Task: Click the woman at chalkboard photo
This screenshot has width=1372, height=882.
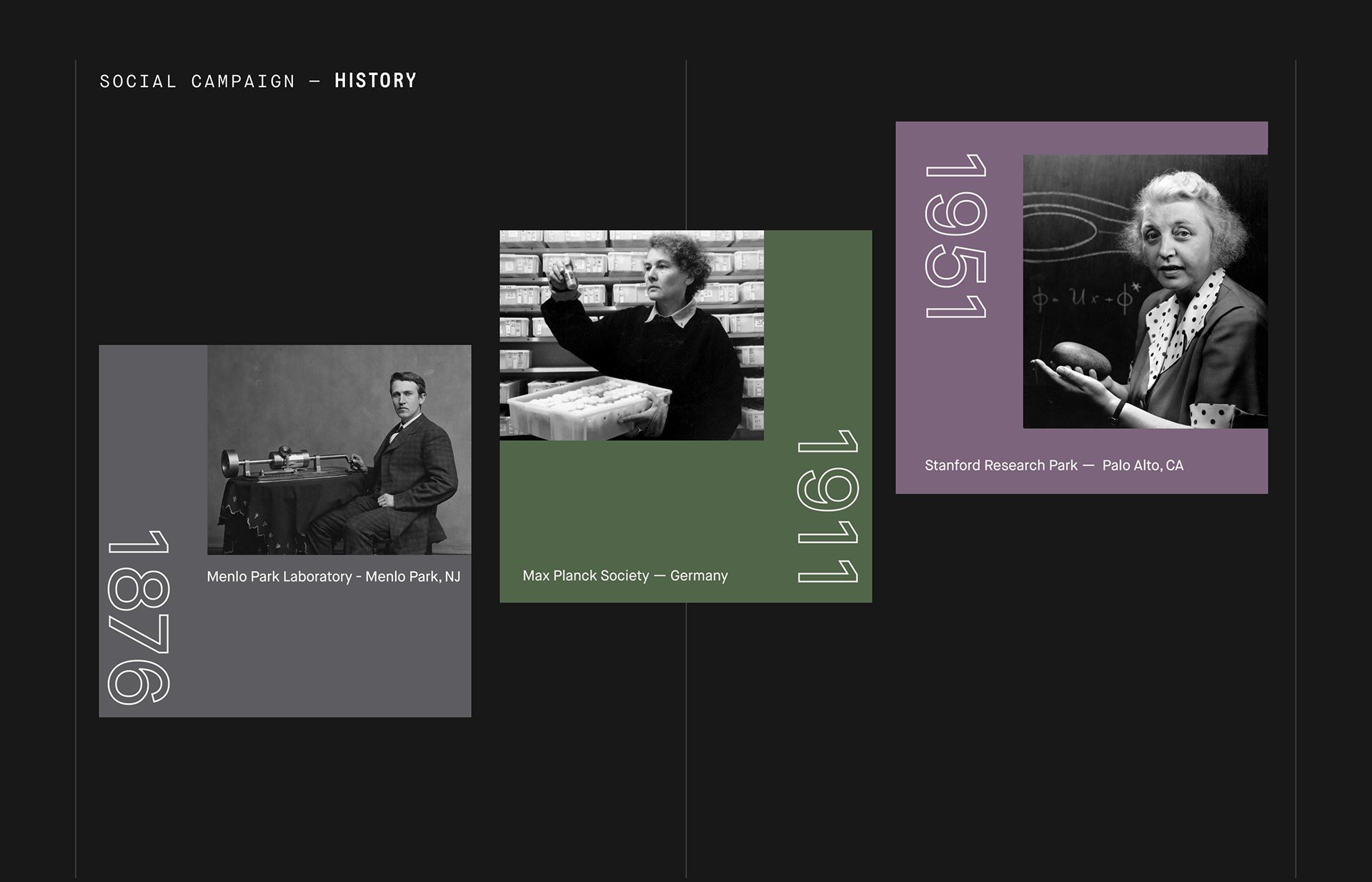Action: [1145, 291]
